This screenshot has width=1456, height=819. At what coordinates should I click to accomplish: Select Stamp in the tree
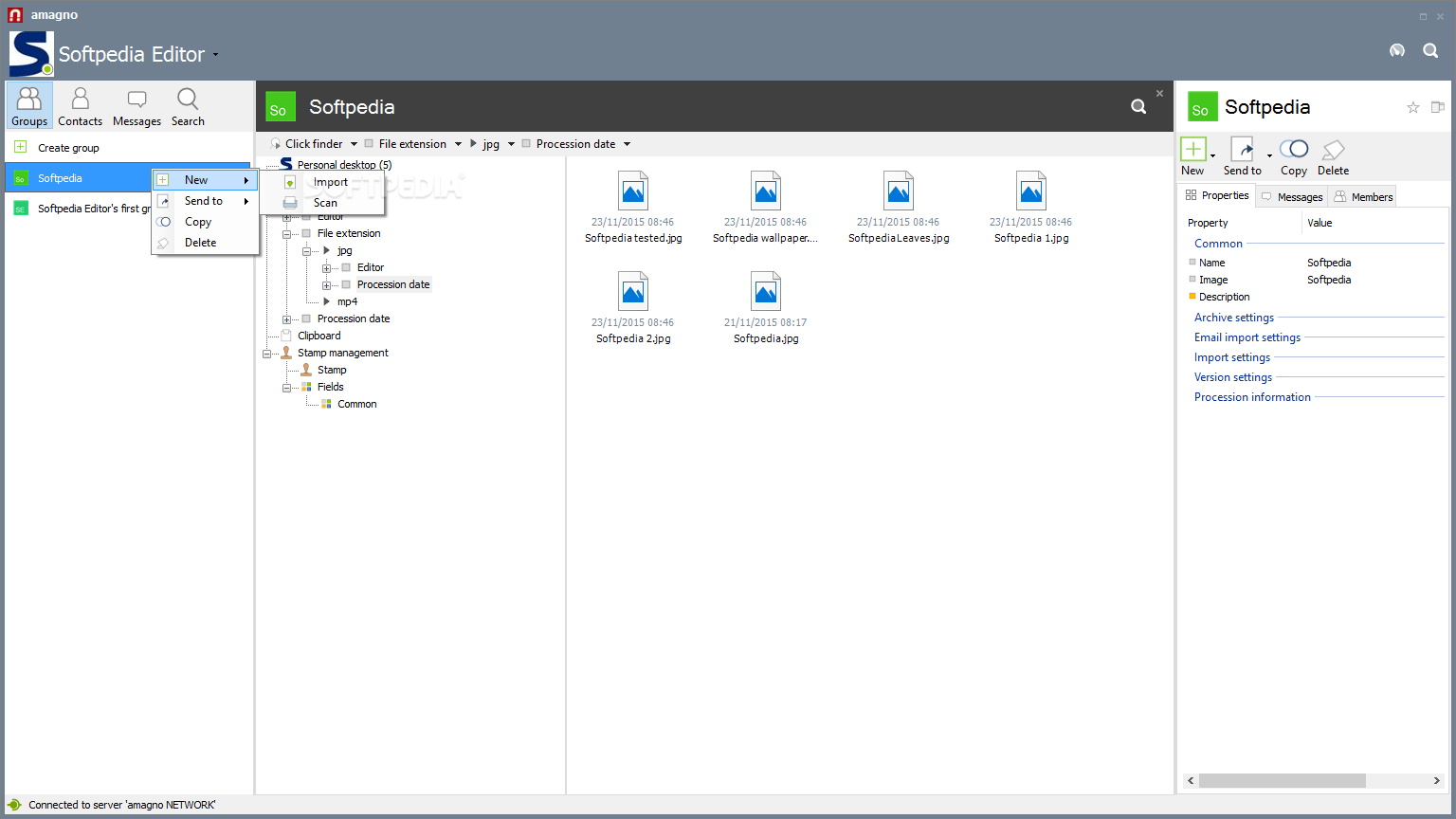tap(332, 370)
